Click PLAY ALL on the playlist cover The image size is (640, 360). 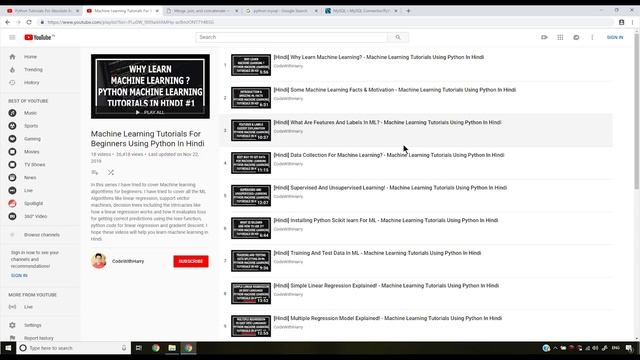pyautogui.click(x=150, y=112)
